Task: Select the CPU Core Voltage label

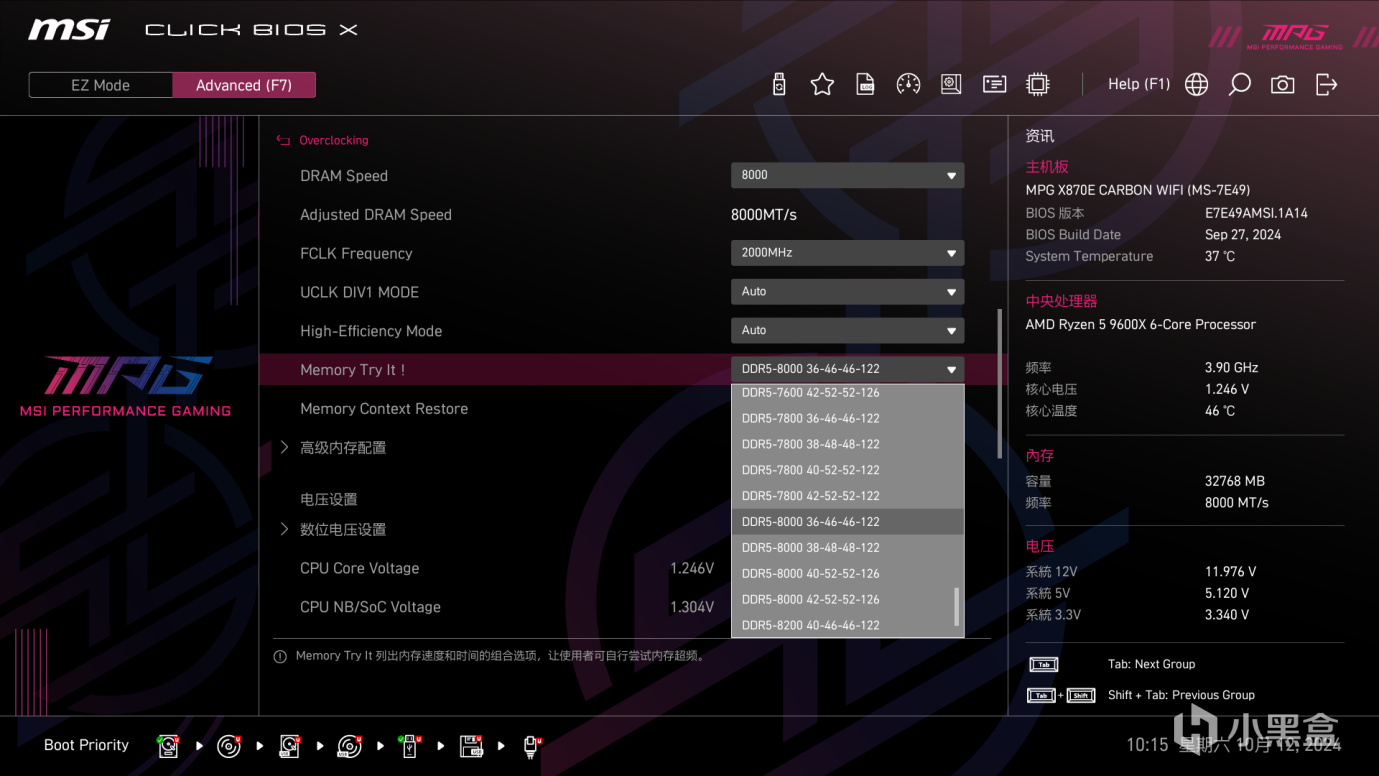Action: [x=360, y=568]
